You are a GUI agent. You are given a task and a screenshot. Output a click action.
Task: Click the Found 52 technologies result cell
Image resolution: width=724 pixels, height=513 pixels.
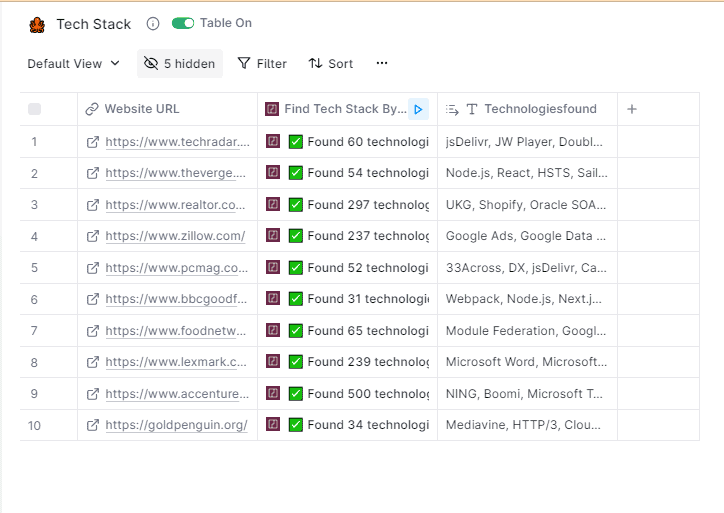tap(347, 268)
